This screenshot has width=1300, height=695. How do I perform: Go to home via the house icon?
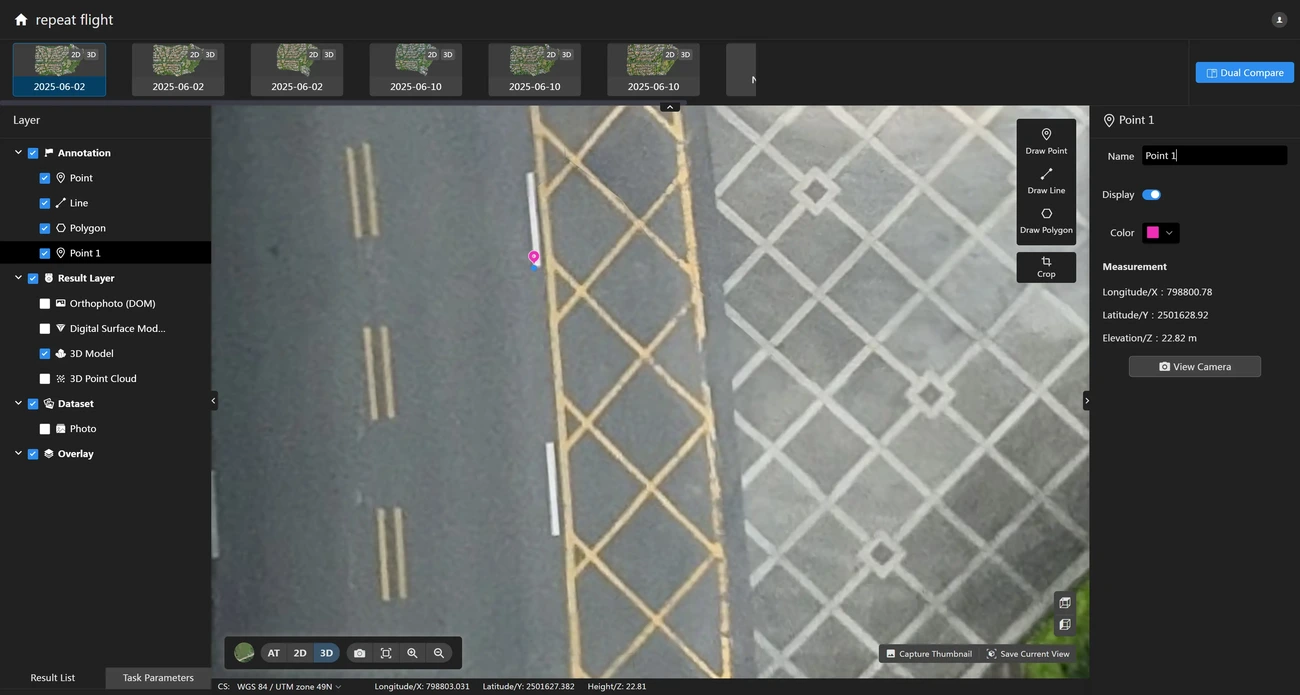tap(21, 20)
